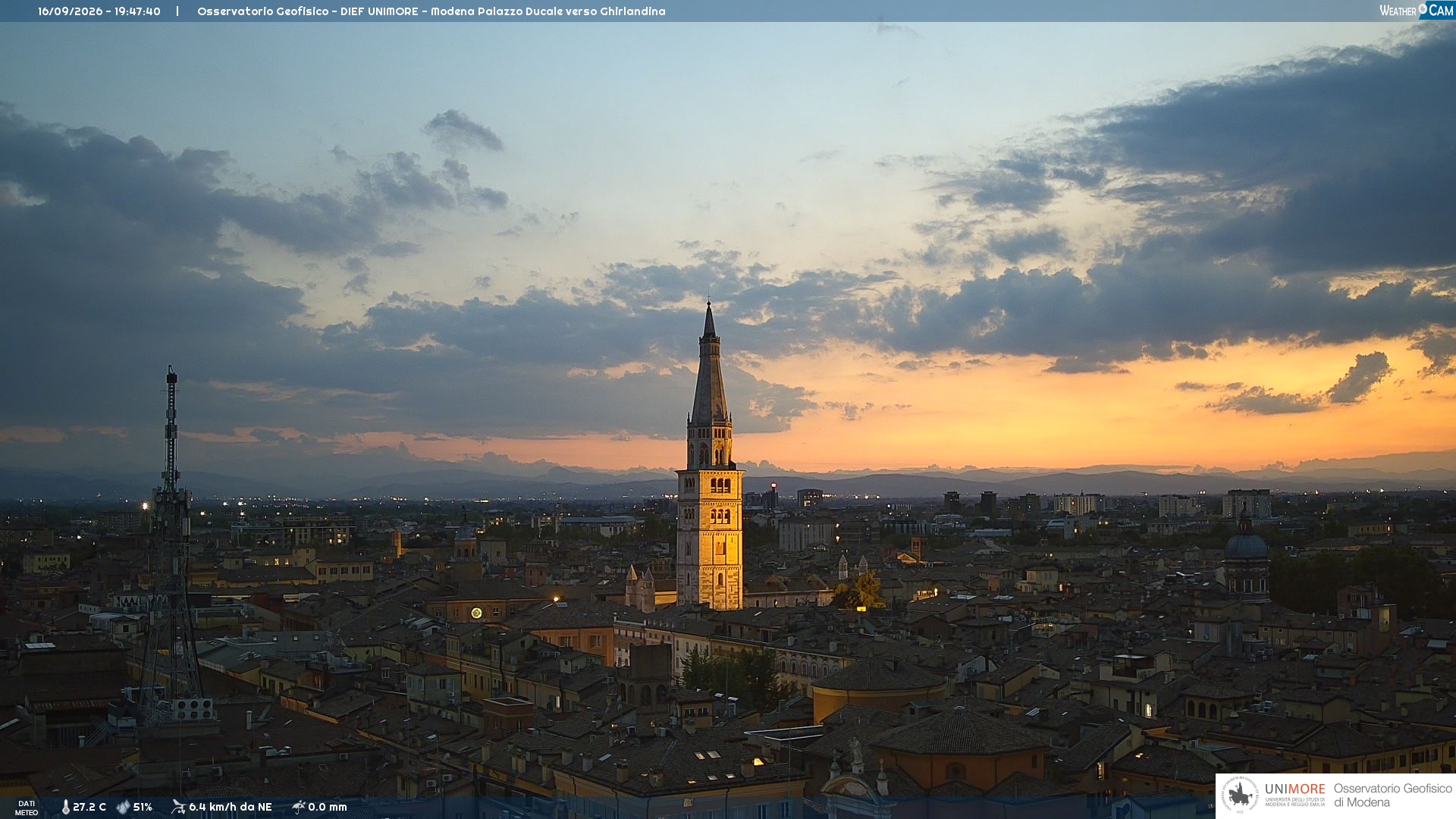Click the Osservatorio Geofisico di Modena text
This screenshot has width=1456, height=819.
[1392, 795]
